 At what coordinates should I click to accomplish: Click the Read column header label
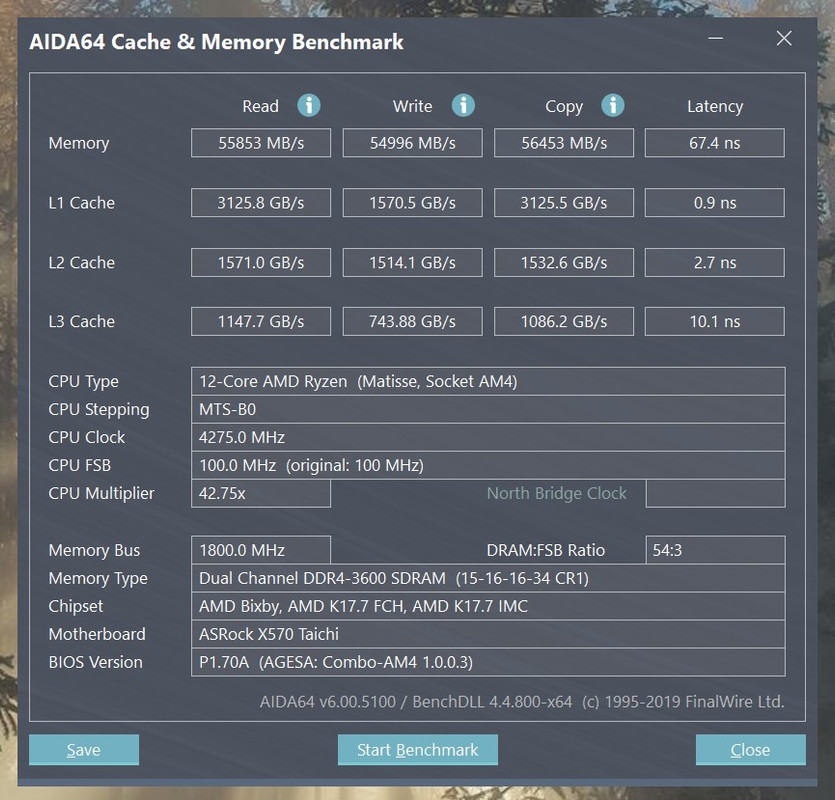click(x=260, y=106)
